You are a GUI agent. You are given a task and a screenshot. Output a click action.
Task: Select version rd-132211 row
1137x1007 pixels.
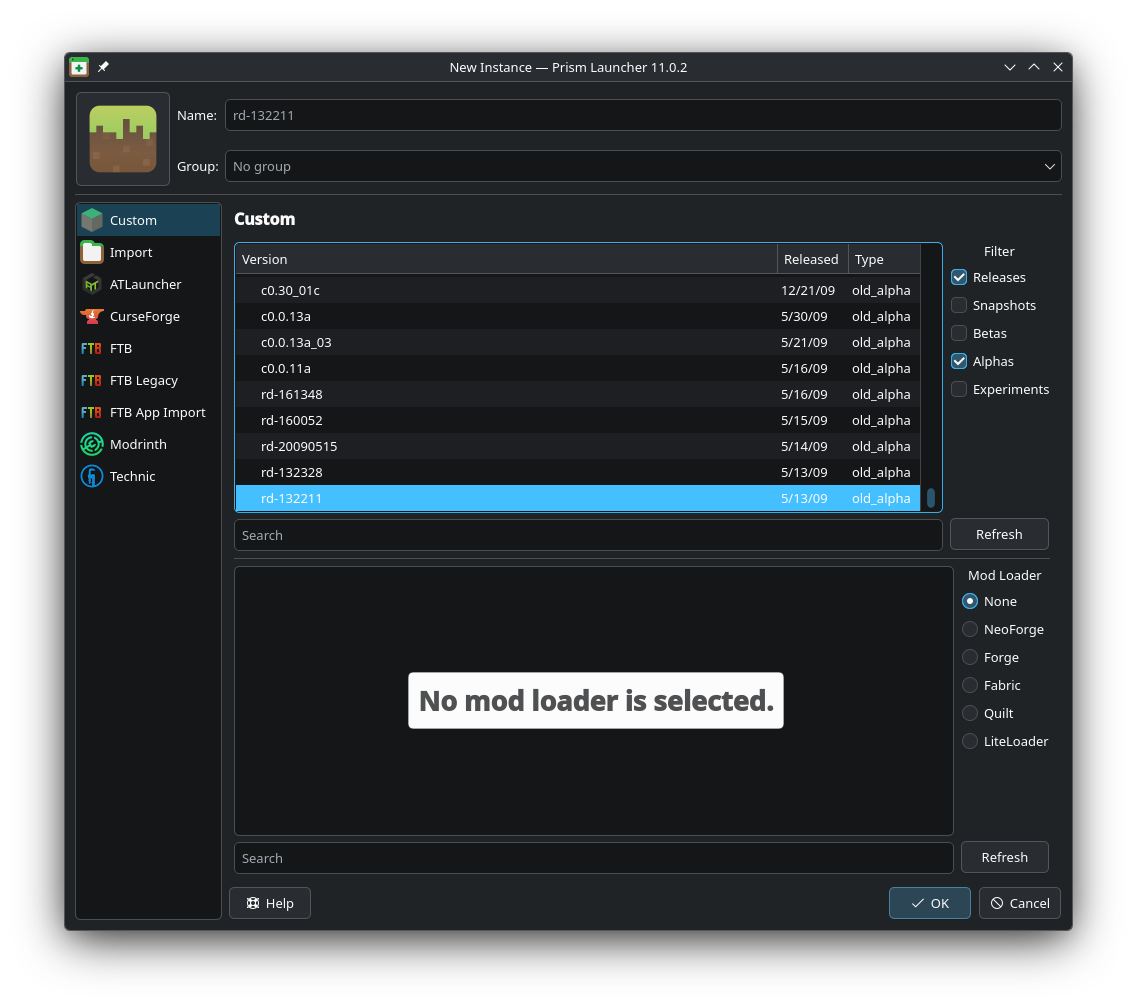pyautogui.click(x=578, y=498)
